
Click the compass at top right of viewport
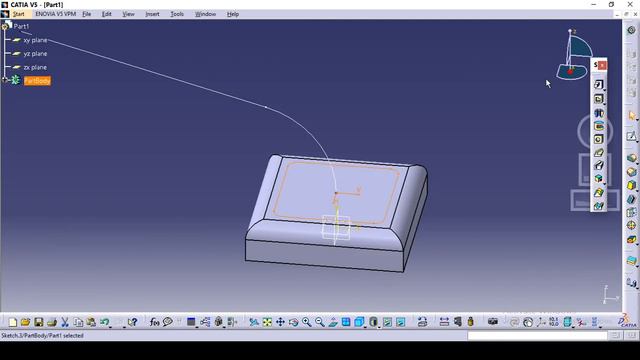(x=574, y=54)
